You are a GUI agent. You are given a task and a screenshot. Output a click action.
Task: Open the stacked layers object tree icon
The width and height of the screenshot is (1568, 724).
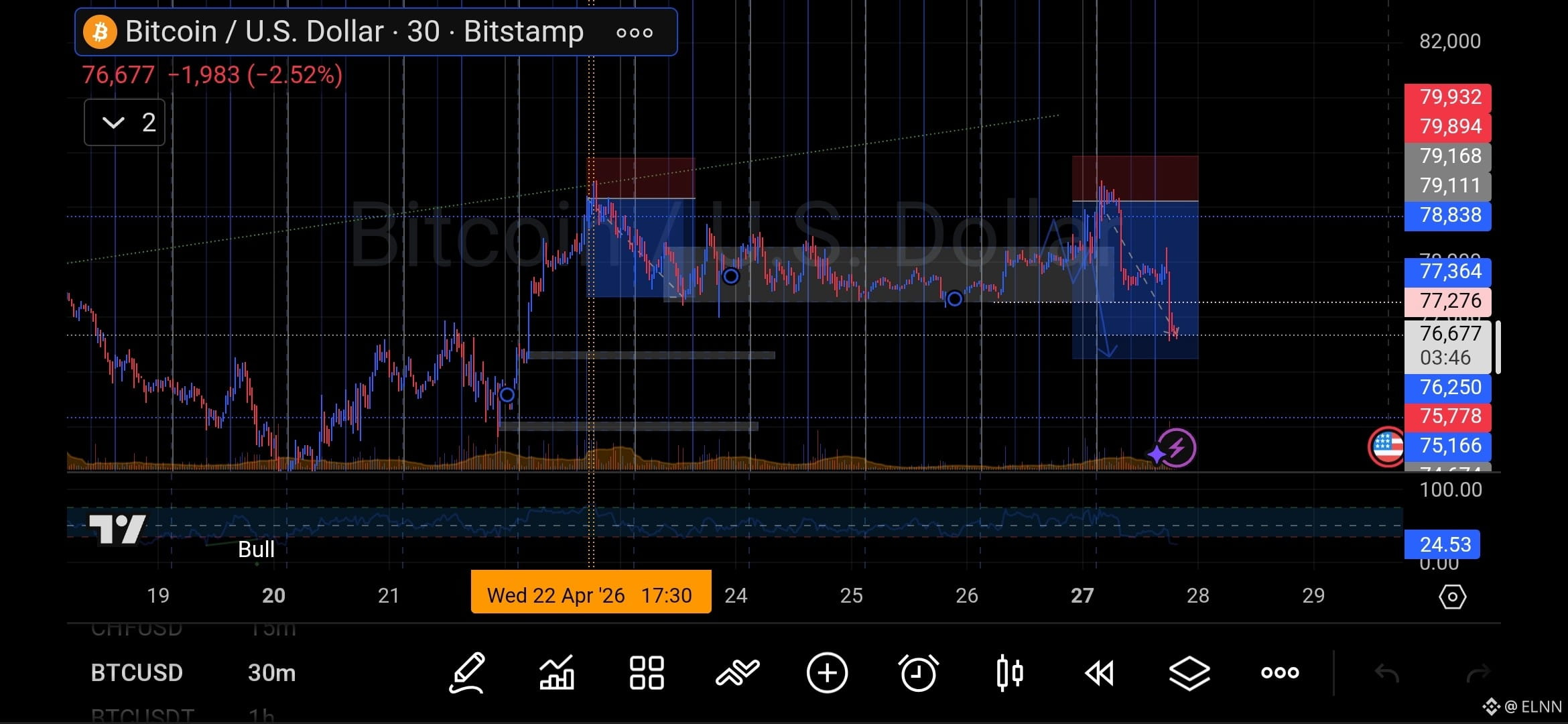click(1189, 672)
